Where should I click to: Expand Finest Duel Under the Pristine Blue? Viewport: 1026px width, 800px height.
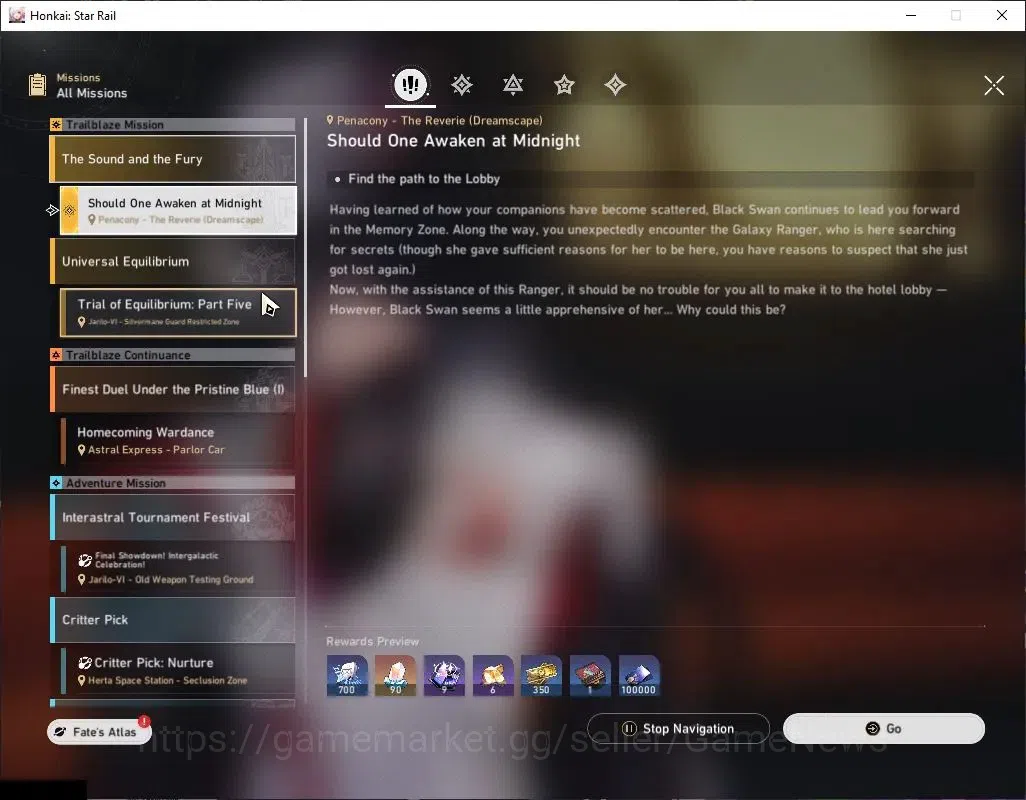pos(173,389)
